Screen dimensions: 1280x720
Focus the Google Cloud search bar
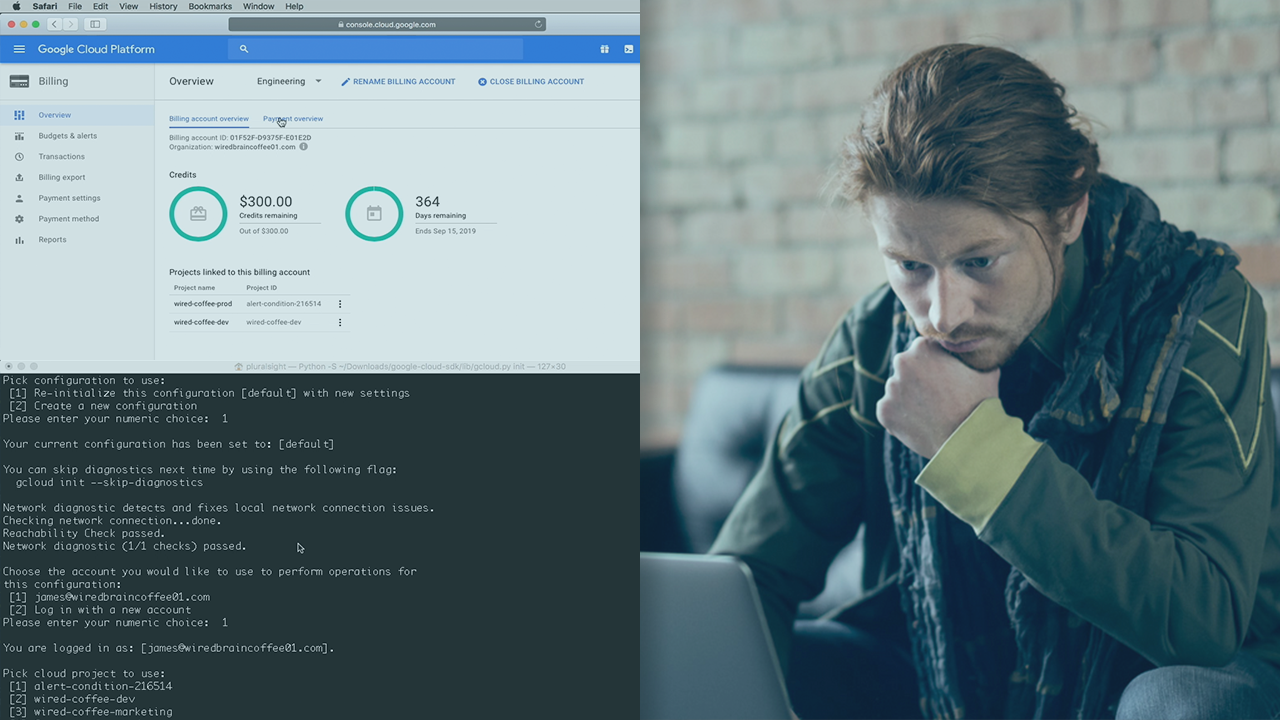click(x=377, y=49)
